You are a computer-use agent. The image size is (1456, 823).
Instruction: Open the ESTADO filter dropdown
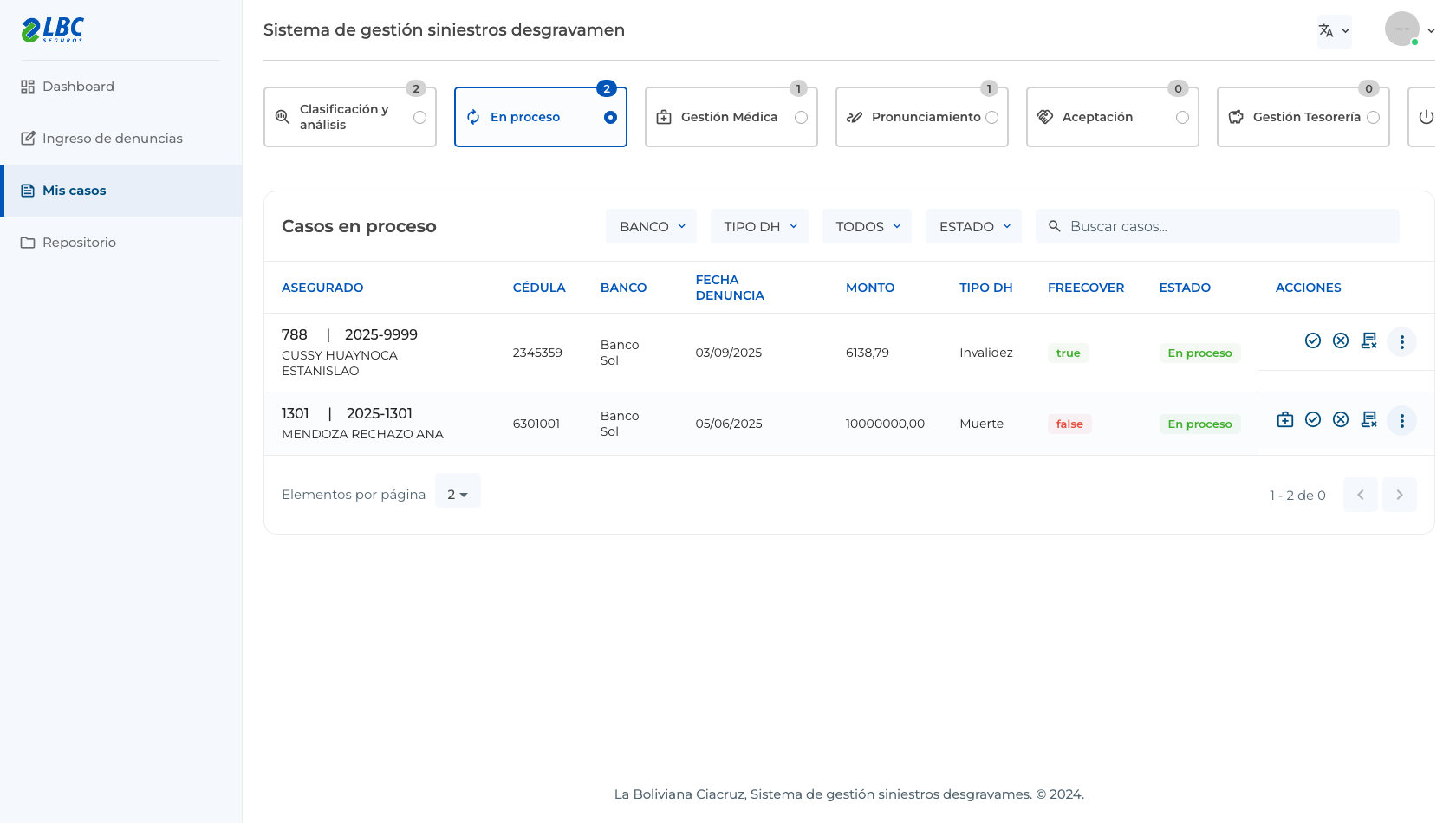coord(973,226)
